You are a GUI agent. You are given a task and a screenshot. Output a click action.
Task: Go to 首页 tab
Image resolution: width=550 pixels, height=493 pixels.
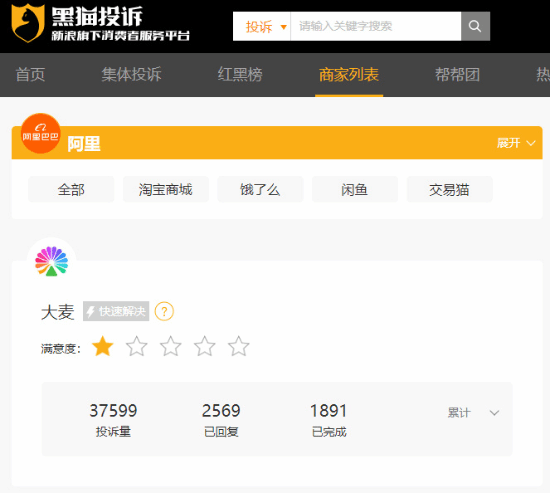point(31,75)
